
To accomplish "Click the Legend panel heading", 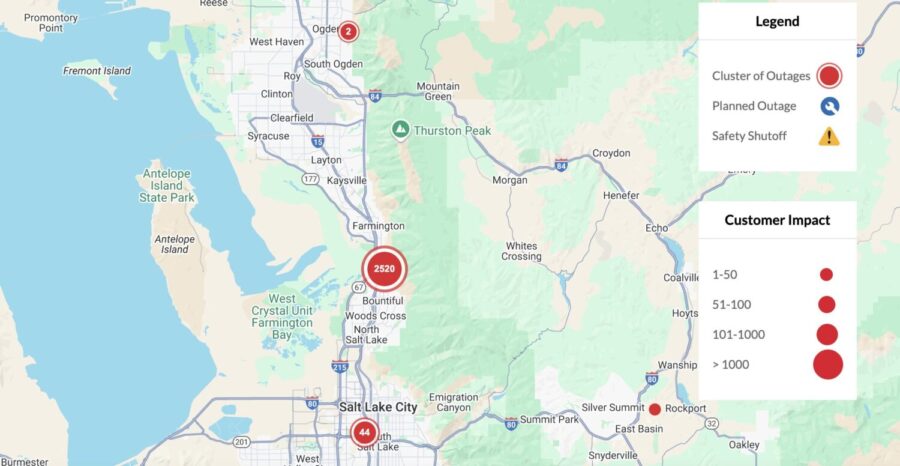I will tap(777, 22).
